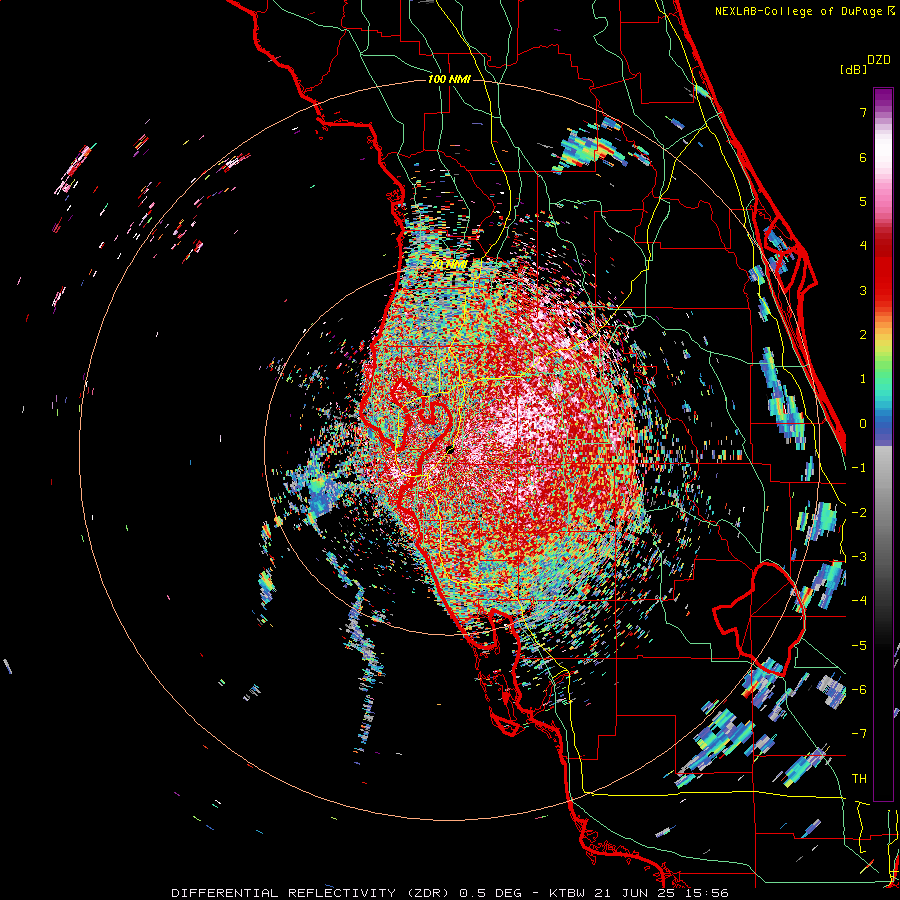900x900 pixels.
Task: Select the 2 dB scale label
Action: 863,335
